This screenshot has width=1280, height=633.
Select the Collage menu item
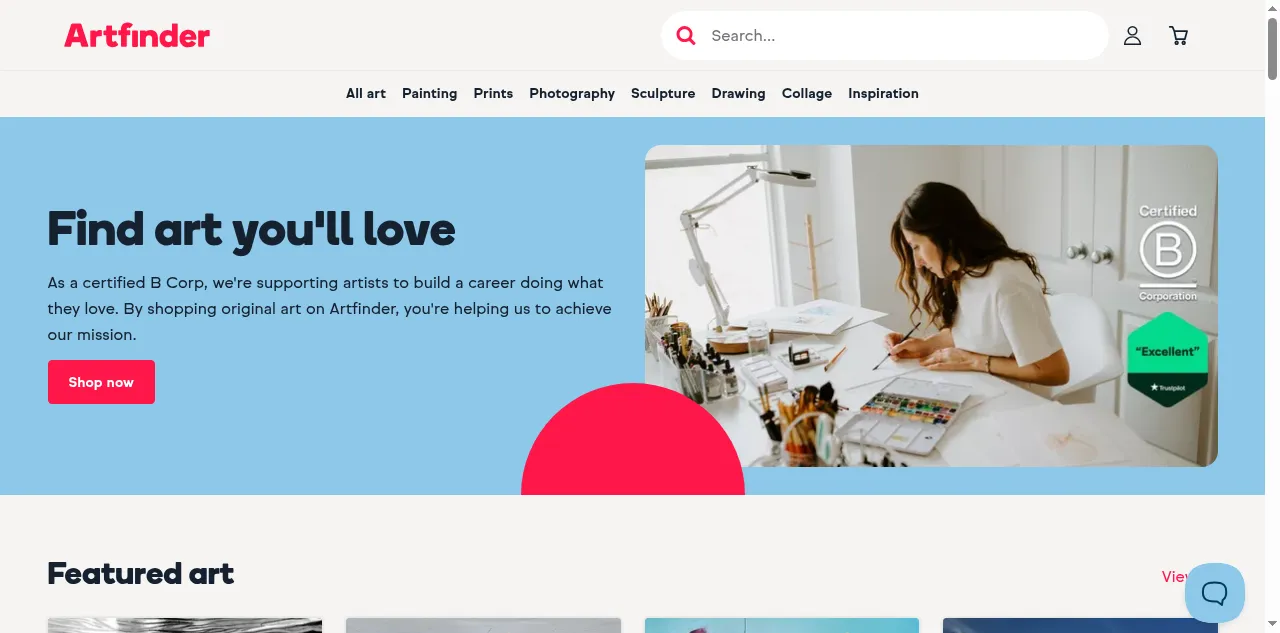pos(807,93)
